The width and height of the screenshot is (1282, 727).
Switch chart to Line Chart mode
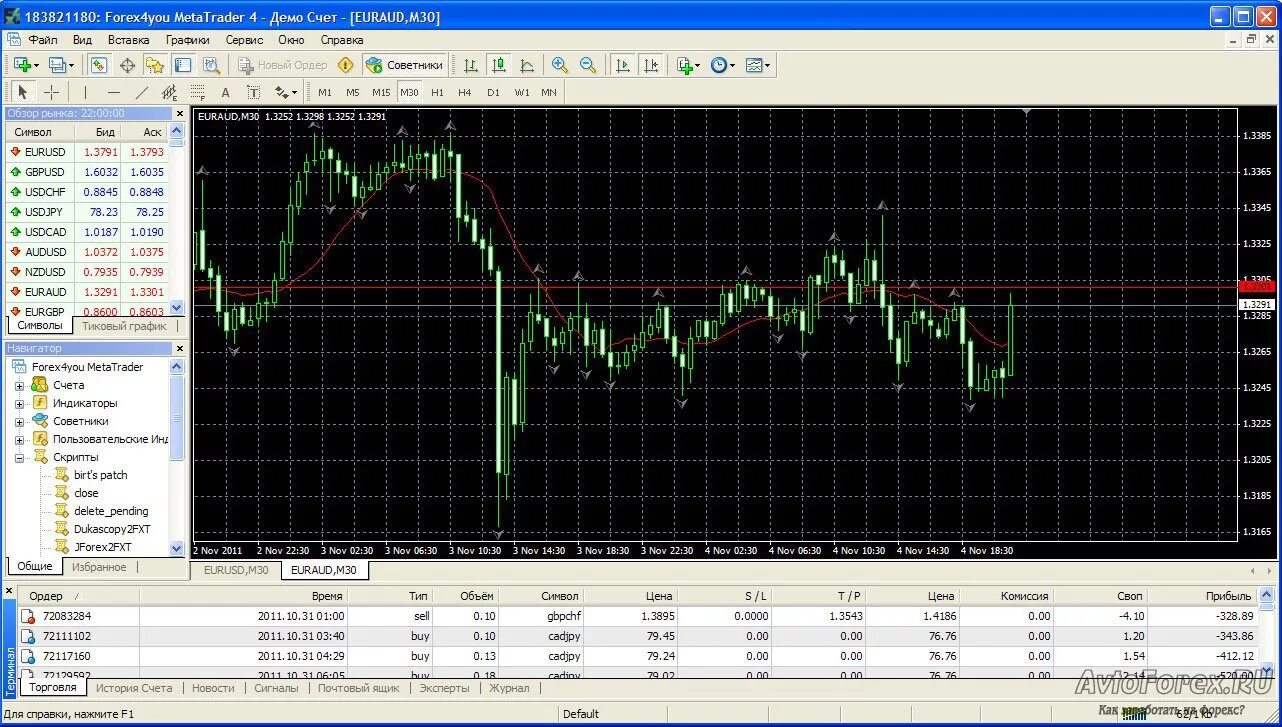[526, 65]
